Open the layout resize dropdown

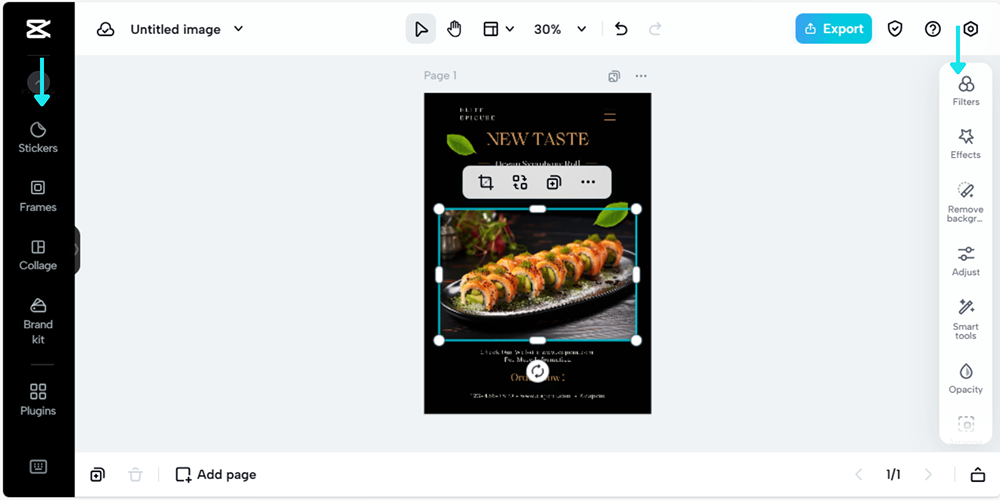pyautogui.click(x=498, y=29)
